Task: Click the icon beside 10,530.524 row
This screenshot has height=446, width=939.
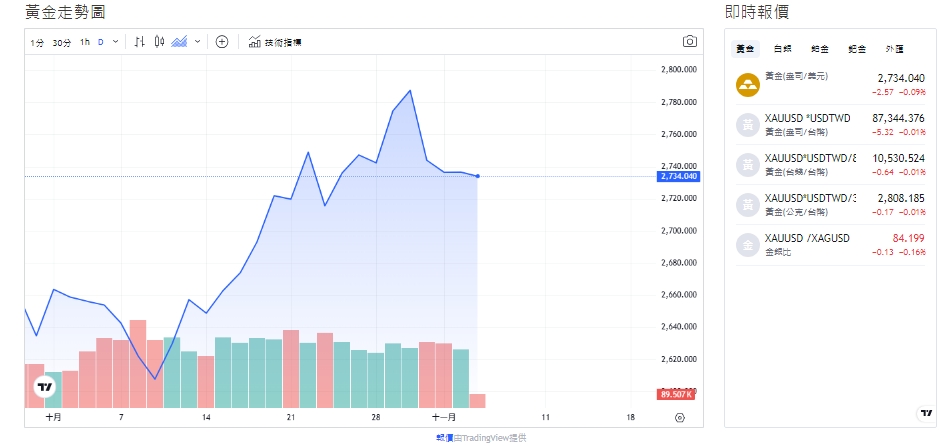Action: pos(747,165)
